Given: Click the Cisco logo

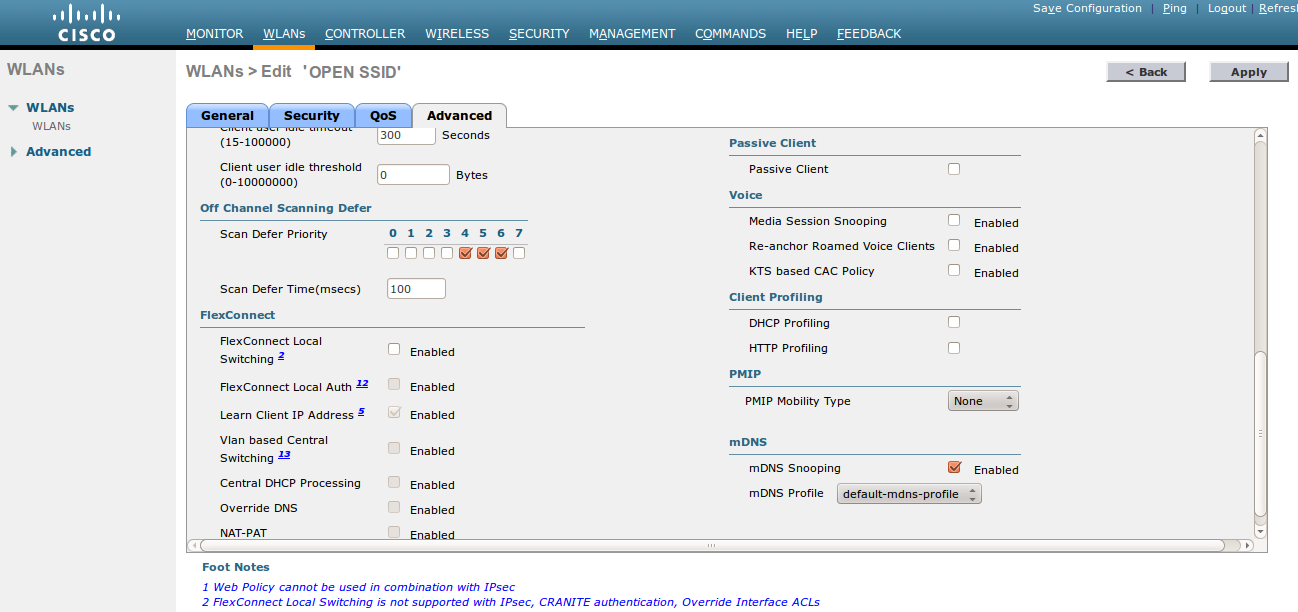Looking at the screenshot, I should point(86,23).
